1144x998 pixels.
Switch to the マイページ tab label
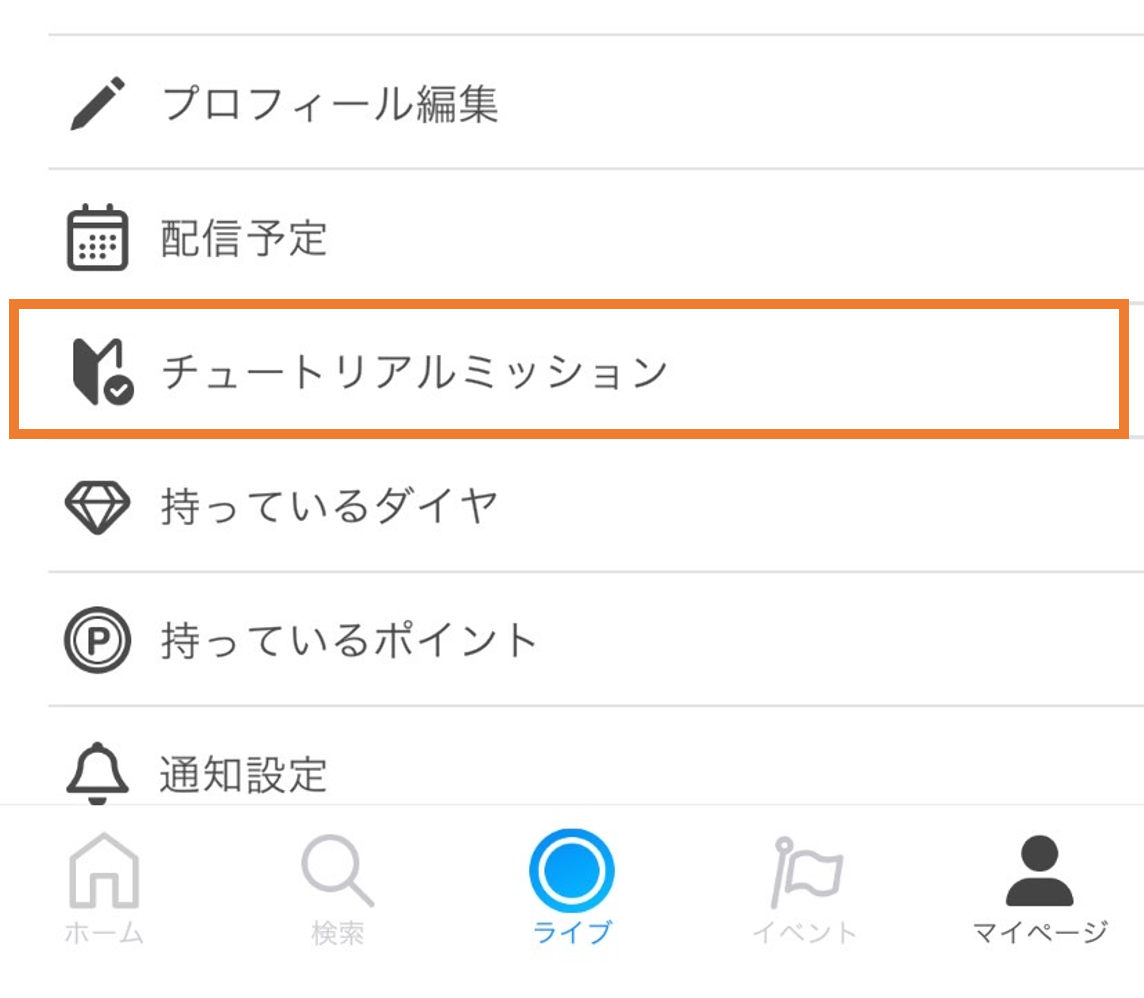coord(1040,933)
